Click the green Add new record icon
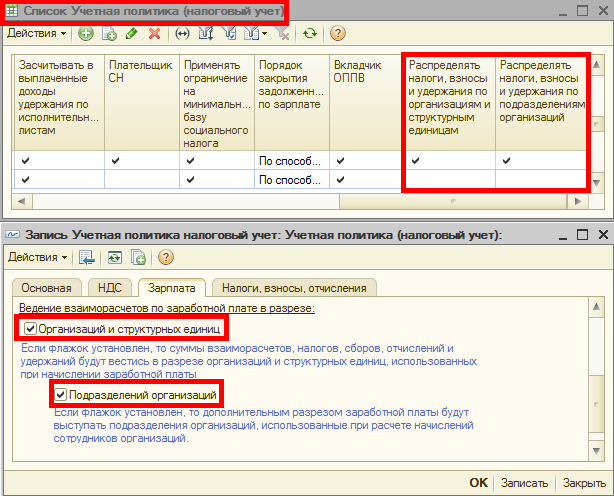The height and width of the screenshot is (496, 614). pyautogui.click(x=86, y=33)
